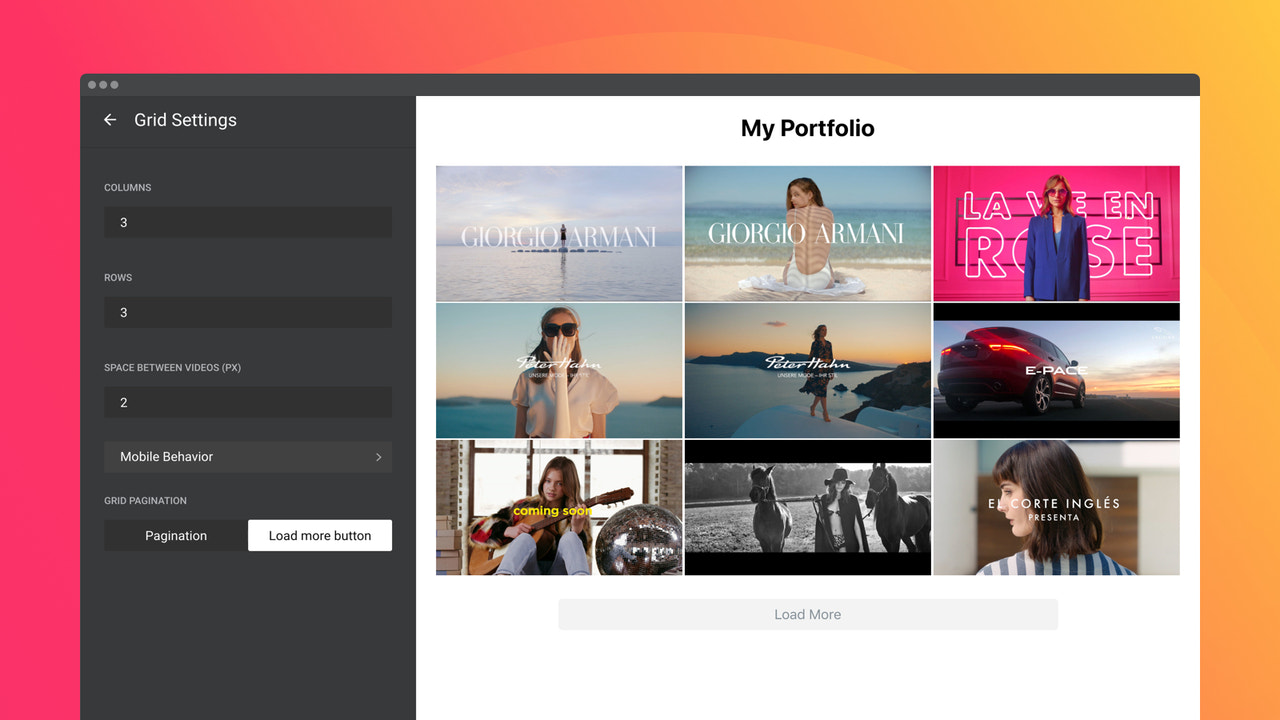Click the Giorgio Armani beach sitting video

(807, 233)
